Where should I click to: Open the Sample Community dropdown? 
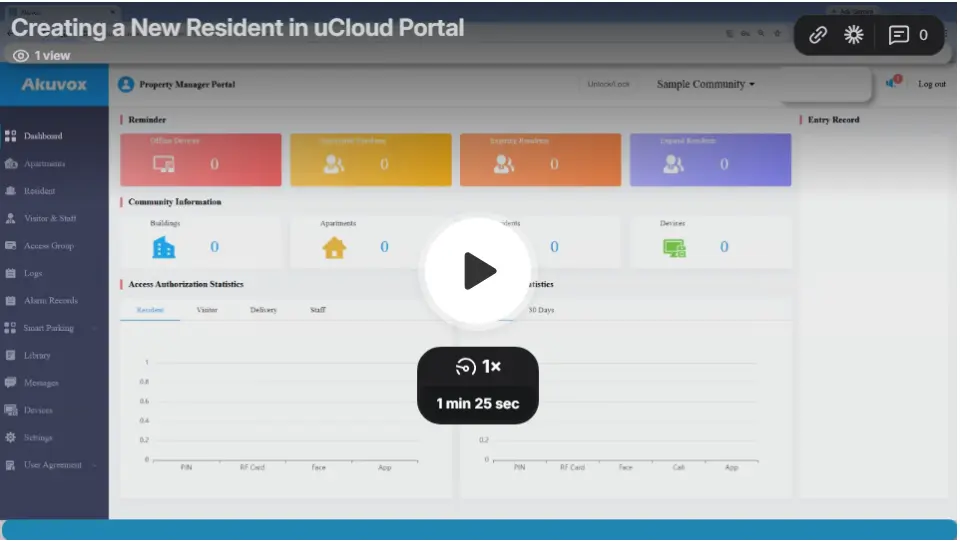pos(705,84)
